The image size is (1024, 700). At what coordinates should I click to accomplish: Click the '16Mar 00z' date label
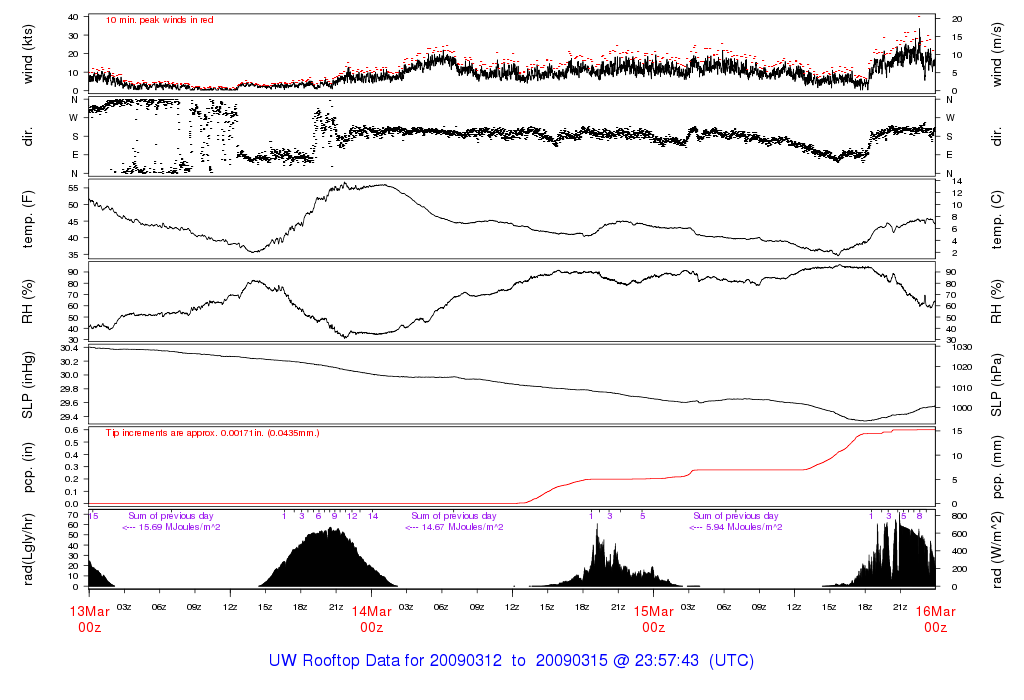935,619
